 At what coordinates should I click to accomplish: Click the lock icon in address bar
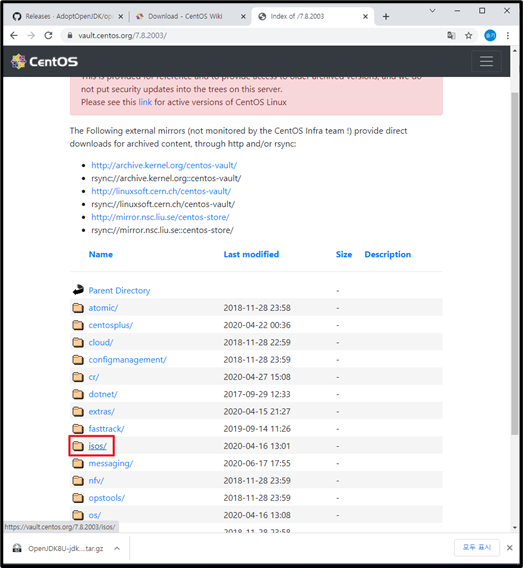pos(70,36)
